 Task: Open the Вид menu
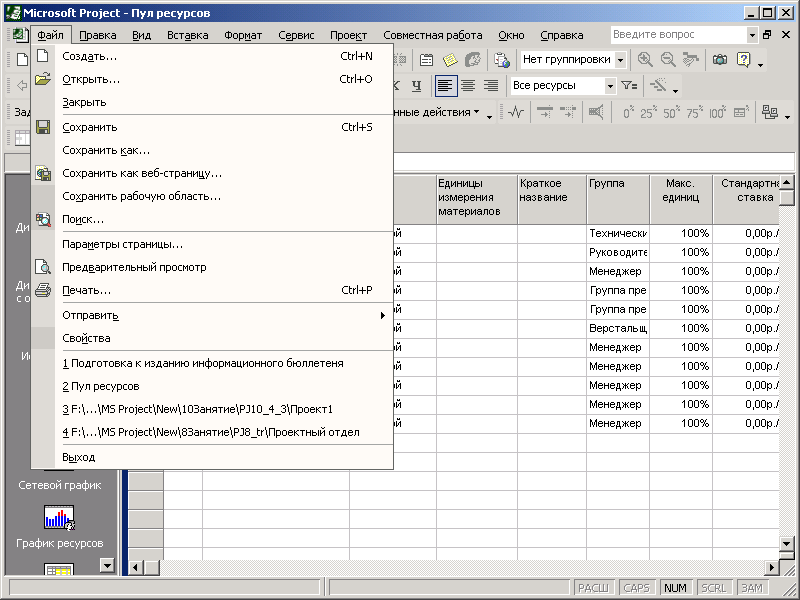(x=141, y=35)
